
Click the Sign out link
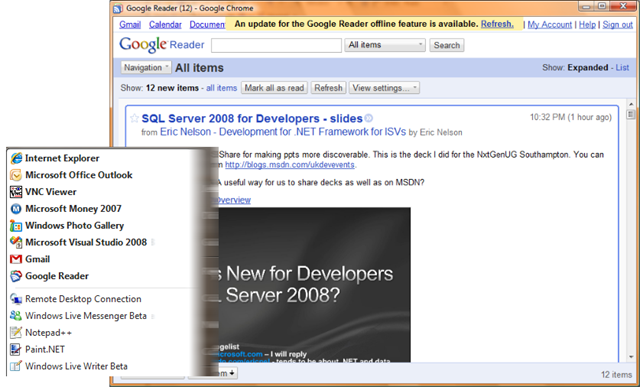pyautogui.click(x=618, y=24)
